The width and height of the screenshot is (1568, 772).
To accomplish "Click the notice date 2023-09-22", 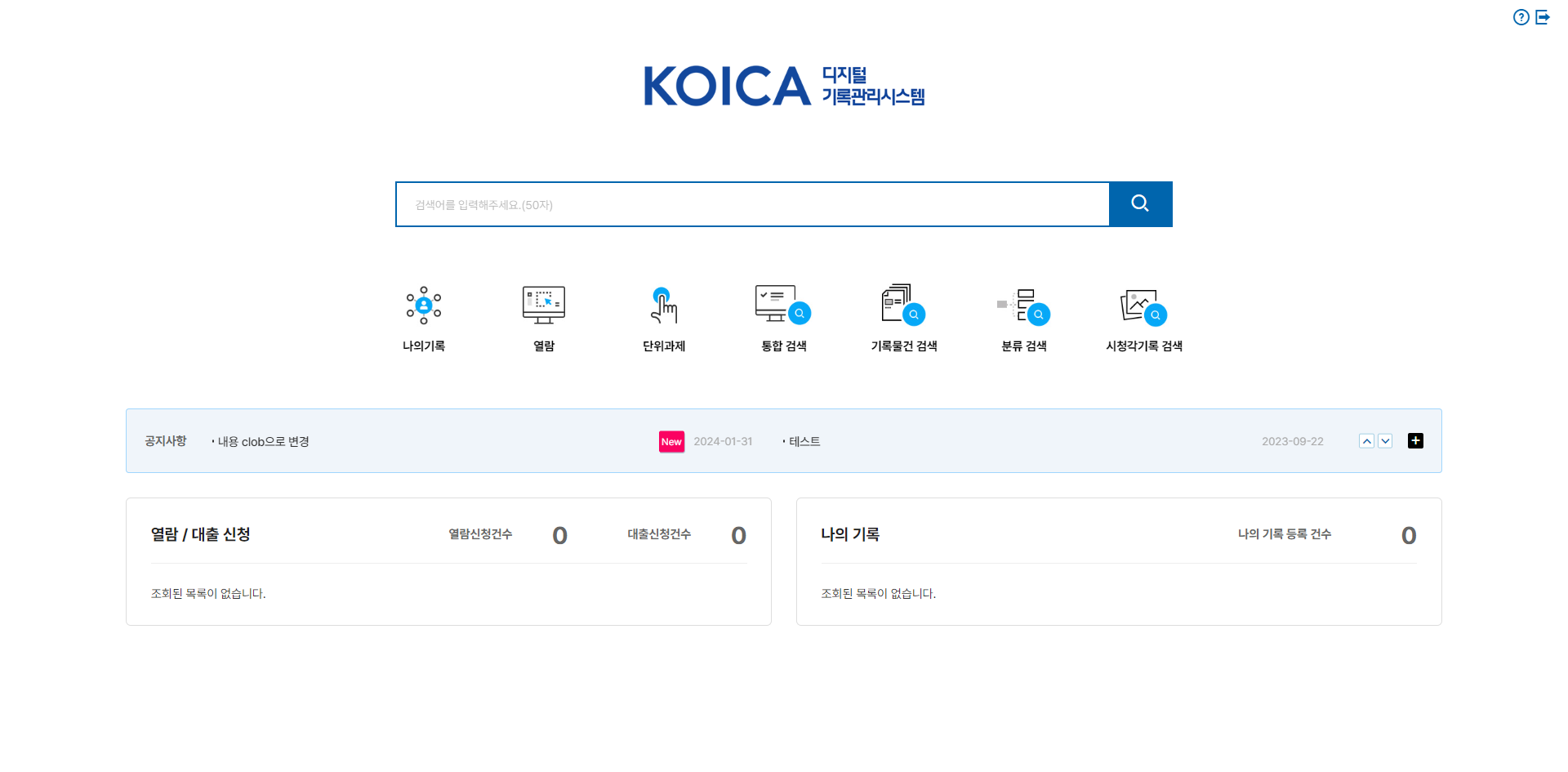I will point(1292,442).
